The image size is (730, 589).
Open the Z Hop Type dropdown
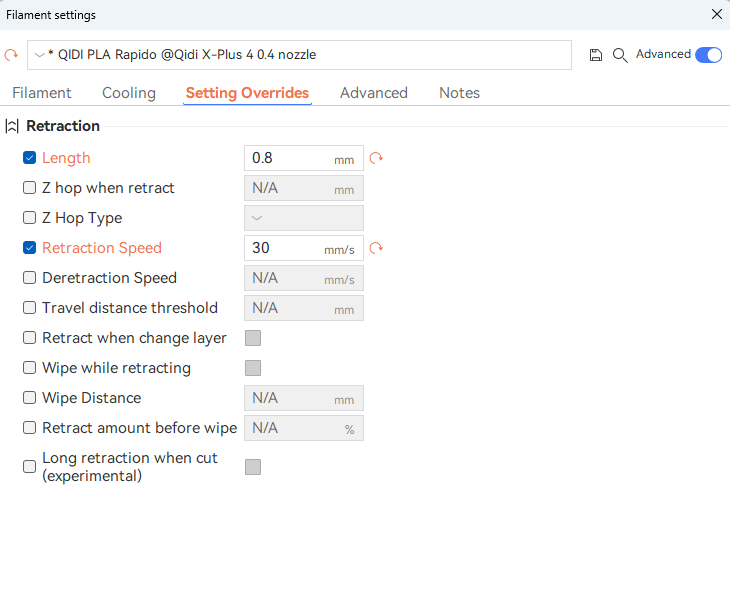tap(303, 218)
